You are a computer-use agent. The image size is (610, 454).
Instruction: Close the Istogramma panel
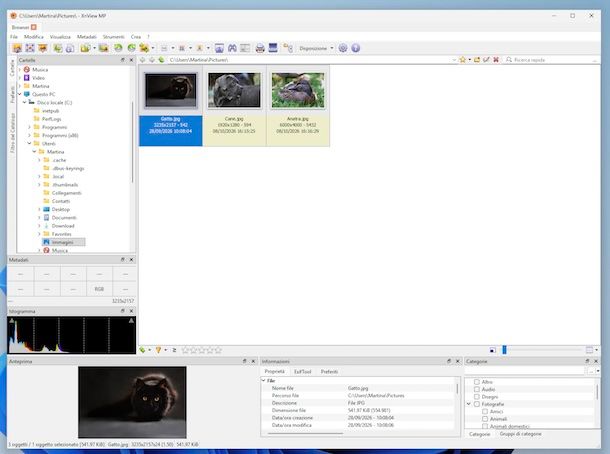click(131, 311)
